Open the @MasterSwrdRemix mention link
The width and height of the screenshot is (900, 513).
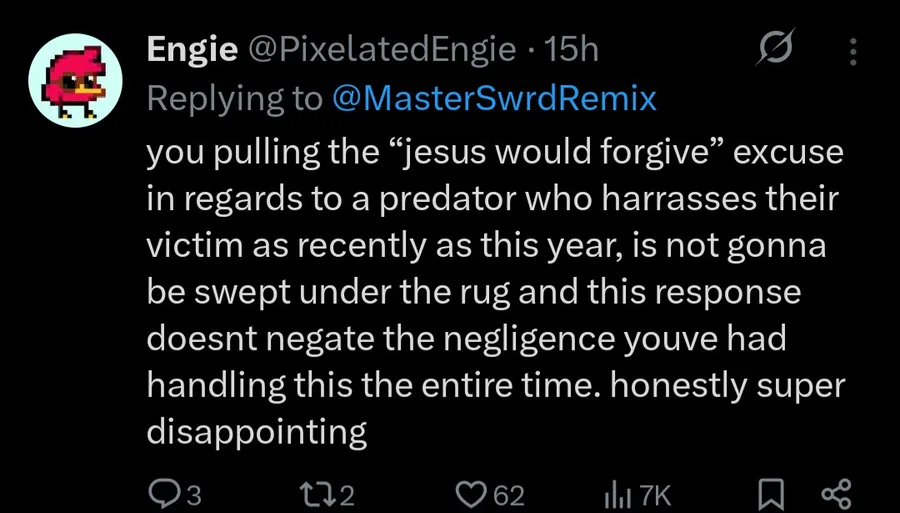[491, 98]
